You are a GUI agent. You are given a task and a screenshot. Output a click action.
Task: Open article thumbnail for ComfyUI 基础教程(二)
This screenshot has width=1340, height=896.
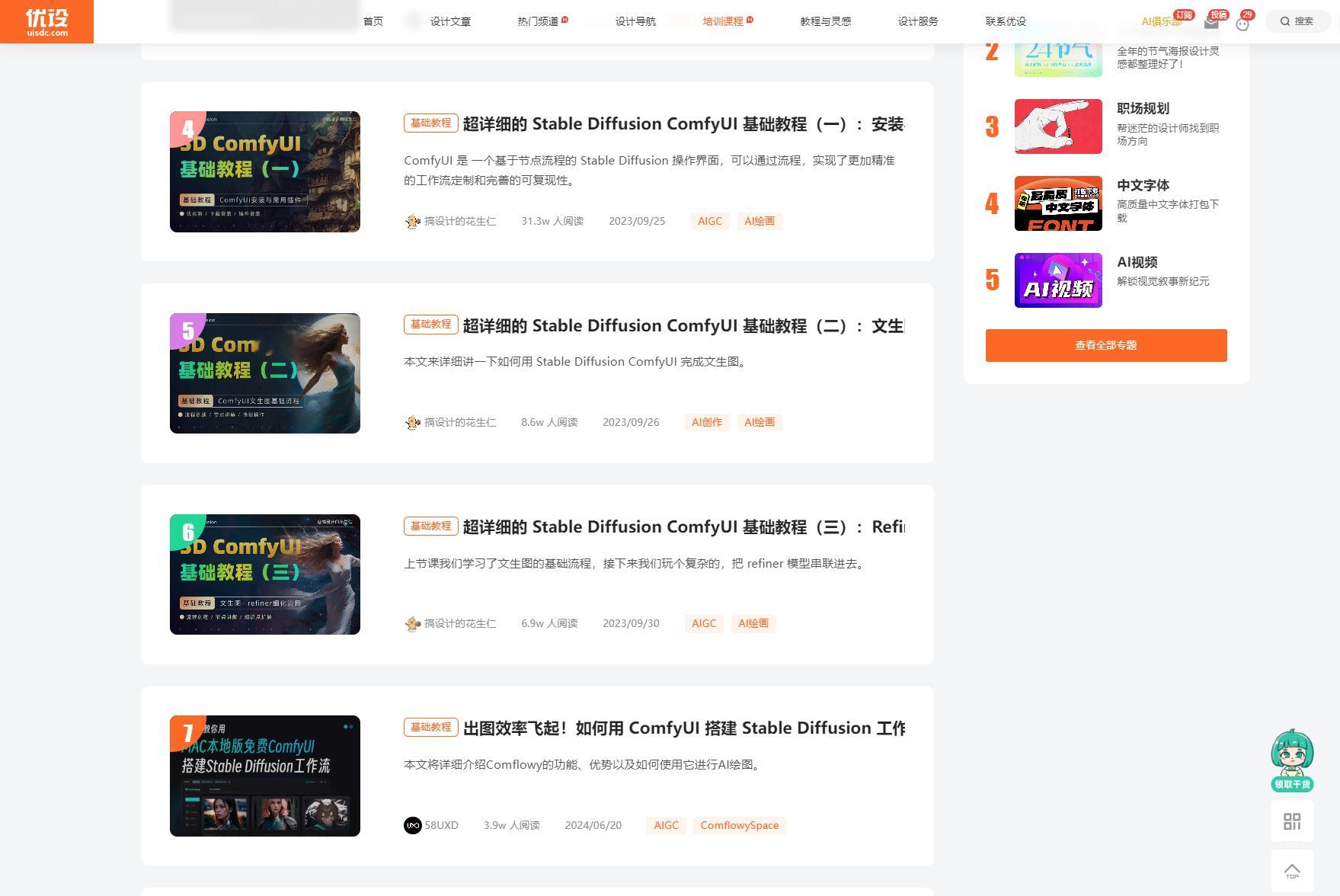265,373
